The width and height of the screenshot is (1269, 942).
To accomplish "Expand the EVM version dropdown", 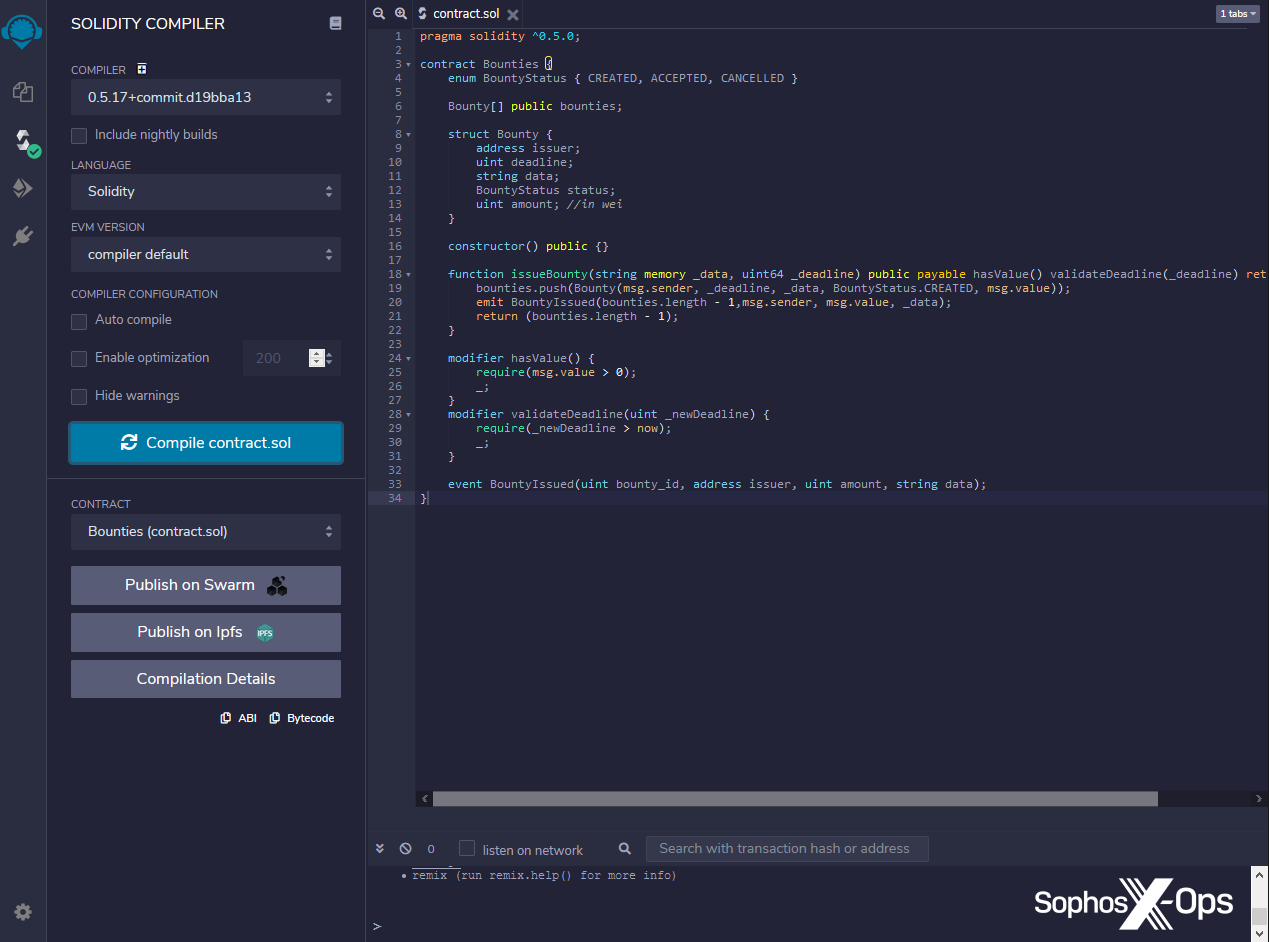I will 206,255.
